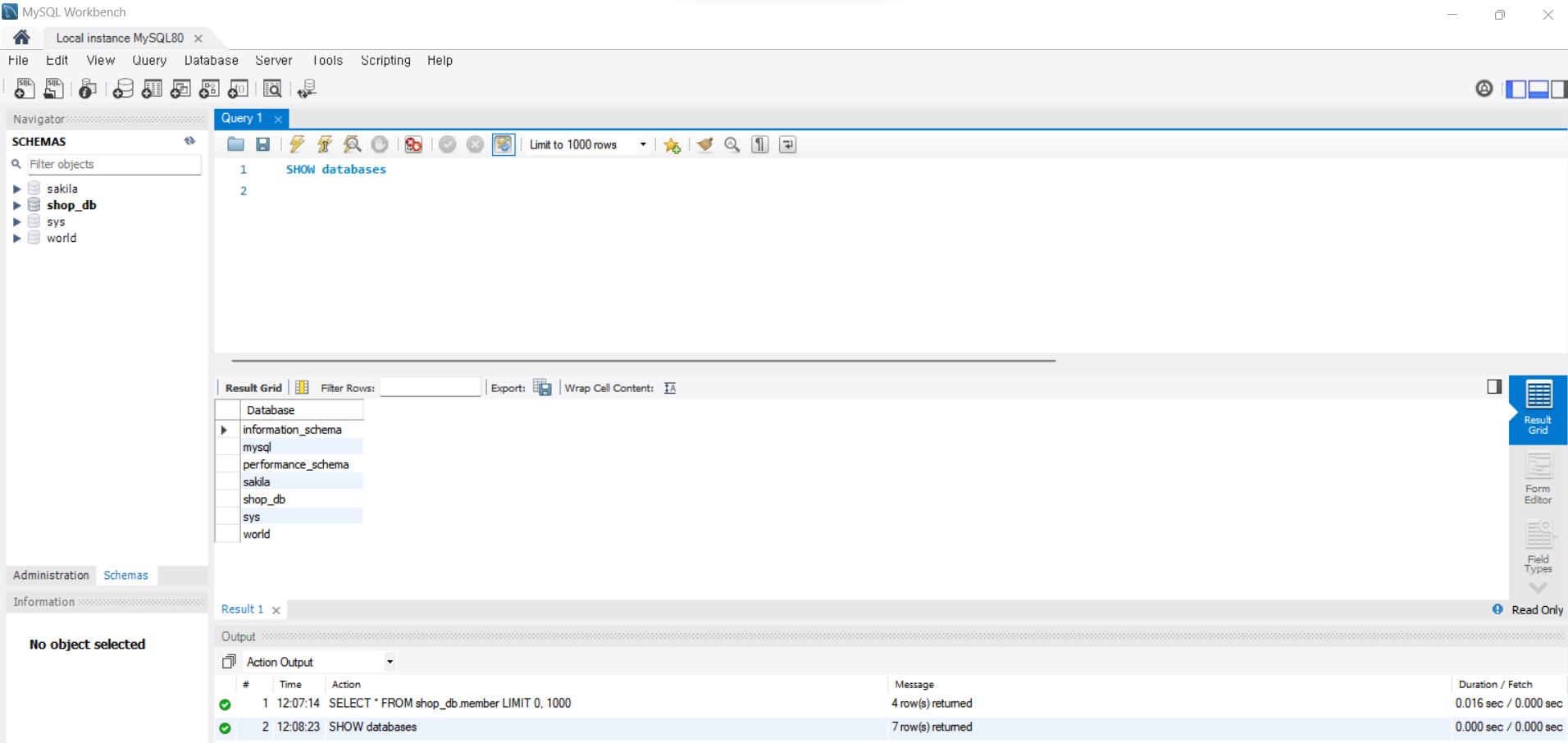Create a new schema in the connected server
This screenshot has width=1568, height=743.
123,89
